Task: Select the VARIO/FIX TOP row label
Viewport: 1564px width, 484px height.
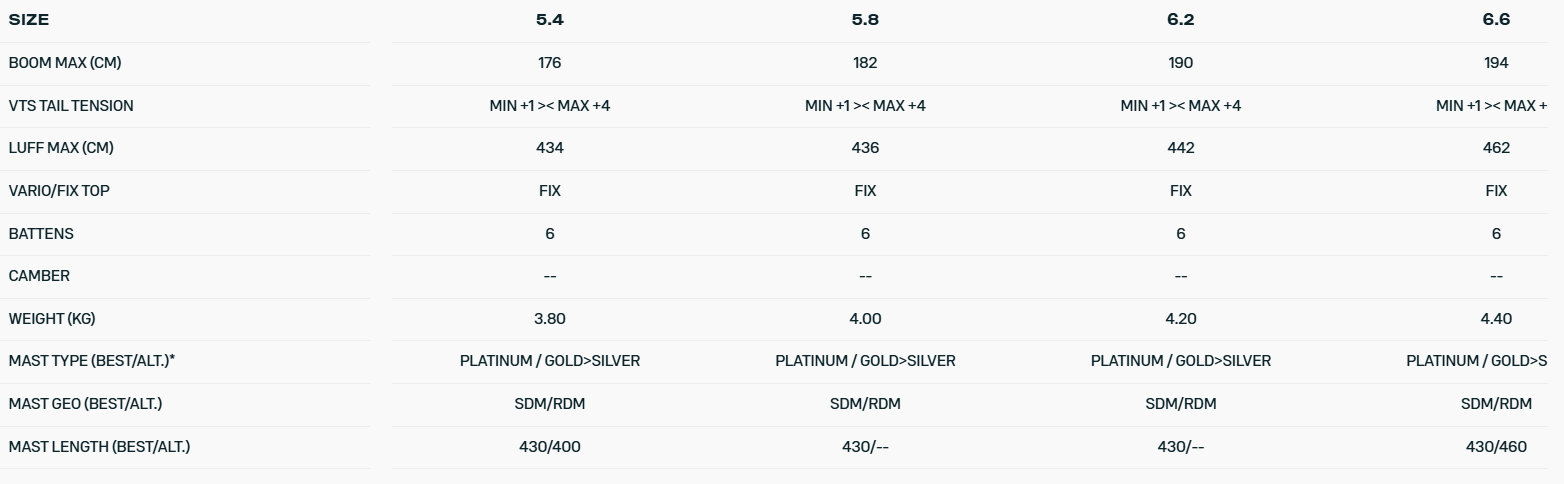Action: coord(59,191)
